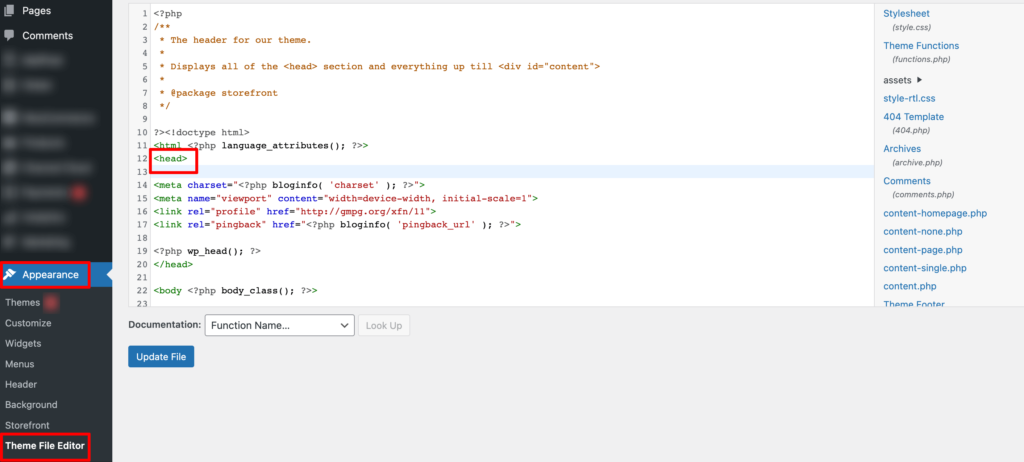Viewport: 1024px width, 462px height.
Task: Click the @package storefront comment line
Action: pyautogui.click(x=218, y=93)
